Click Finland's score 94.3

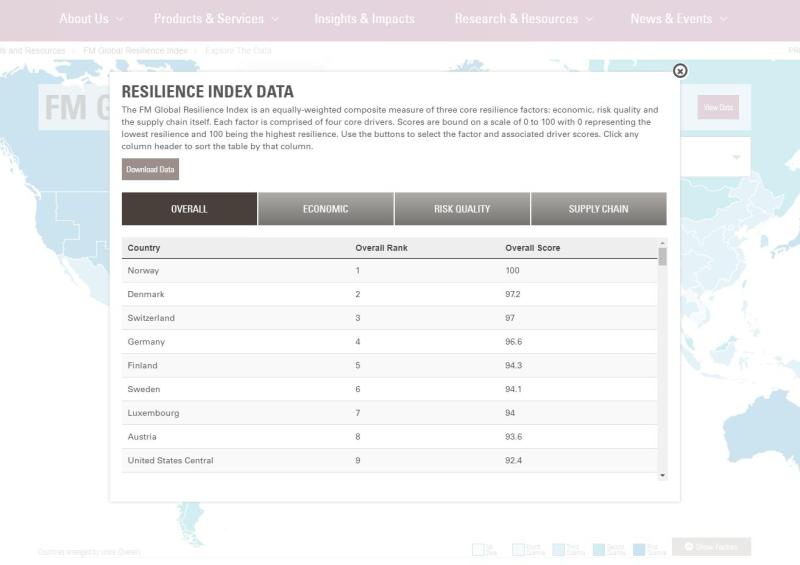coord(513,365)
